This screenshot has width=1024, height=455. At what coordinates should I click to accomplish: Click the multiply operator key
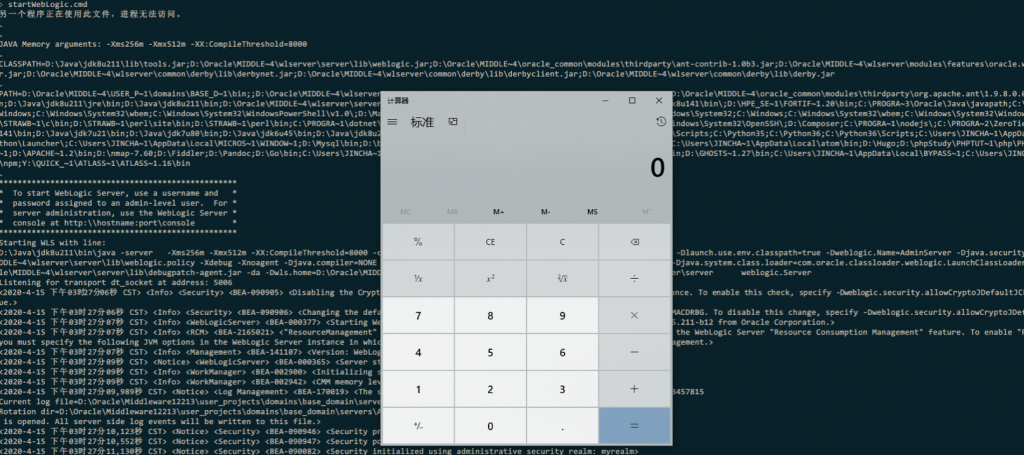tap(634, 315)
